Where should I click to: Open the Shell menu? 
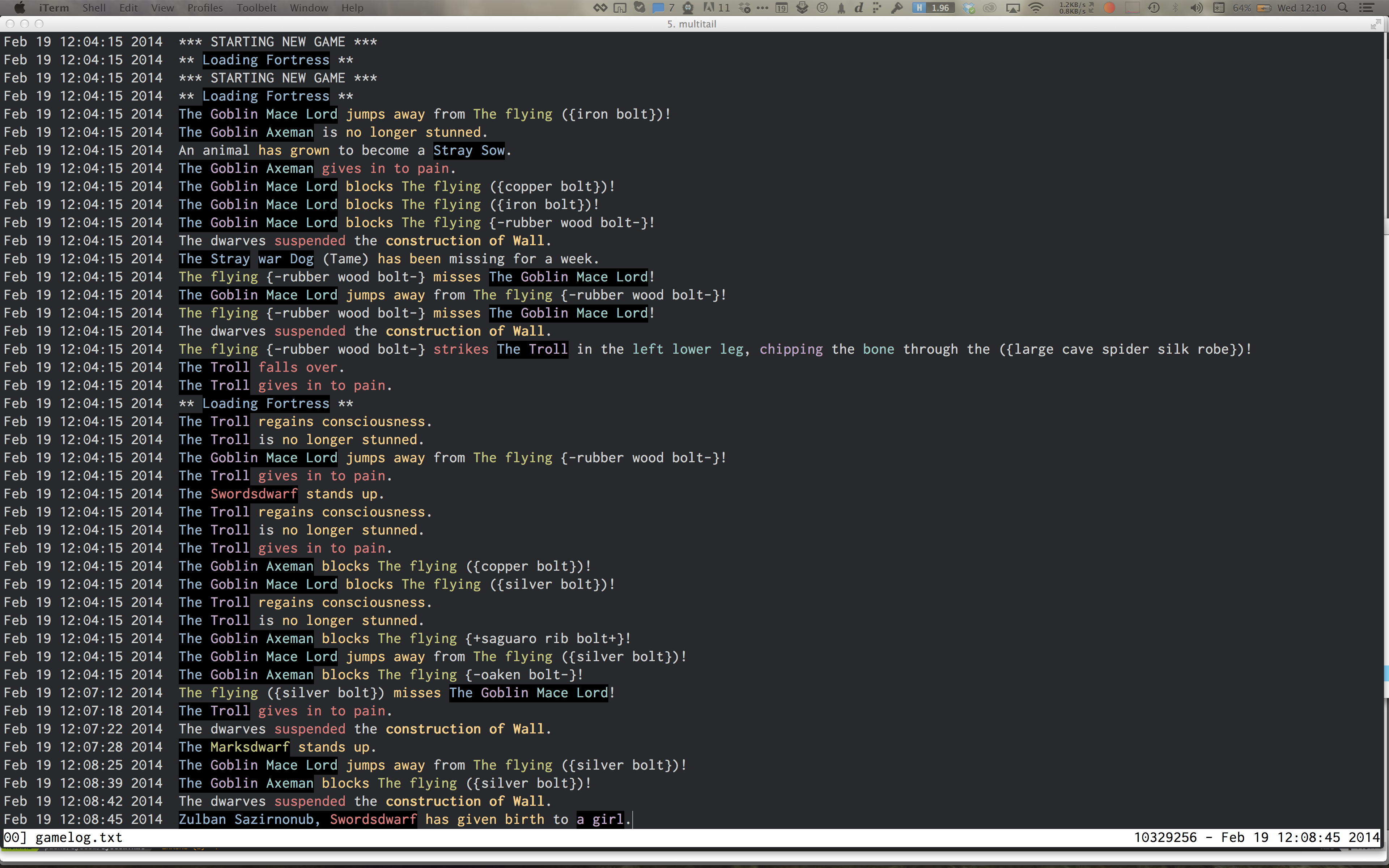coord(94,8)
